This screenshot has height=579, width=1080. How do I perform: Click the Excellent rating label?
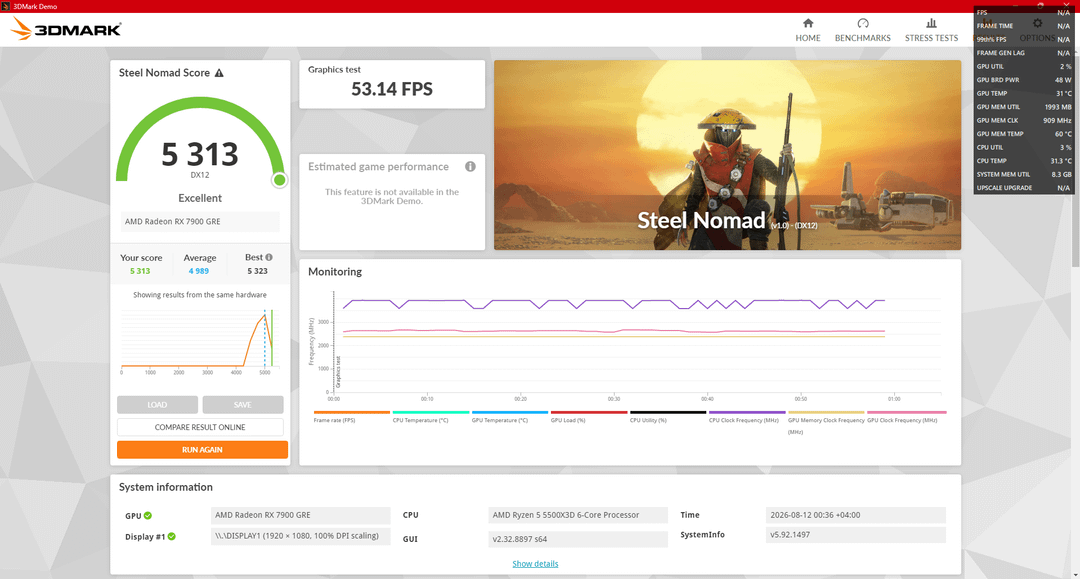point(200,198)
